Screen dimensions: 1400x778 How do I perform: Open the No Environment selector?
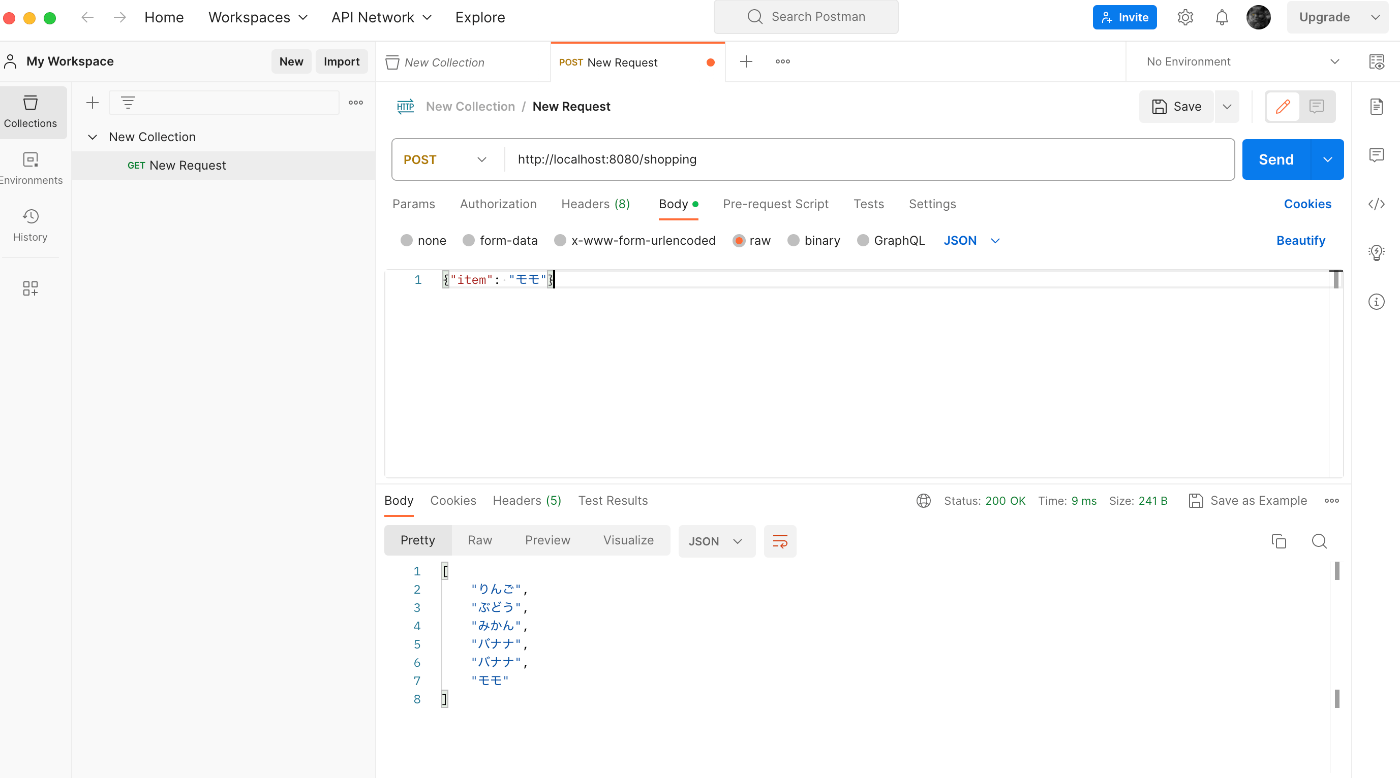coord(1243,61)
